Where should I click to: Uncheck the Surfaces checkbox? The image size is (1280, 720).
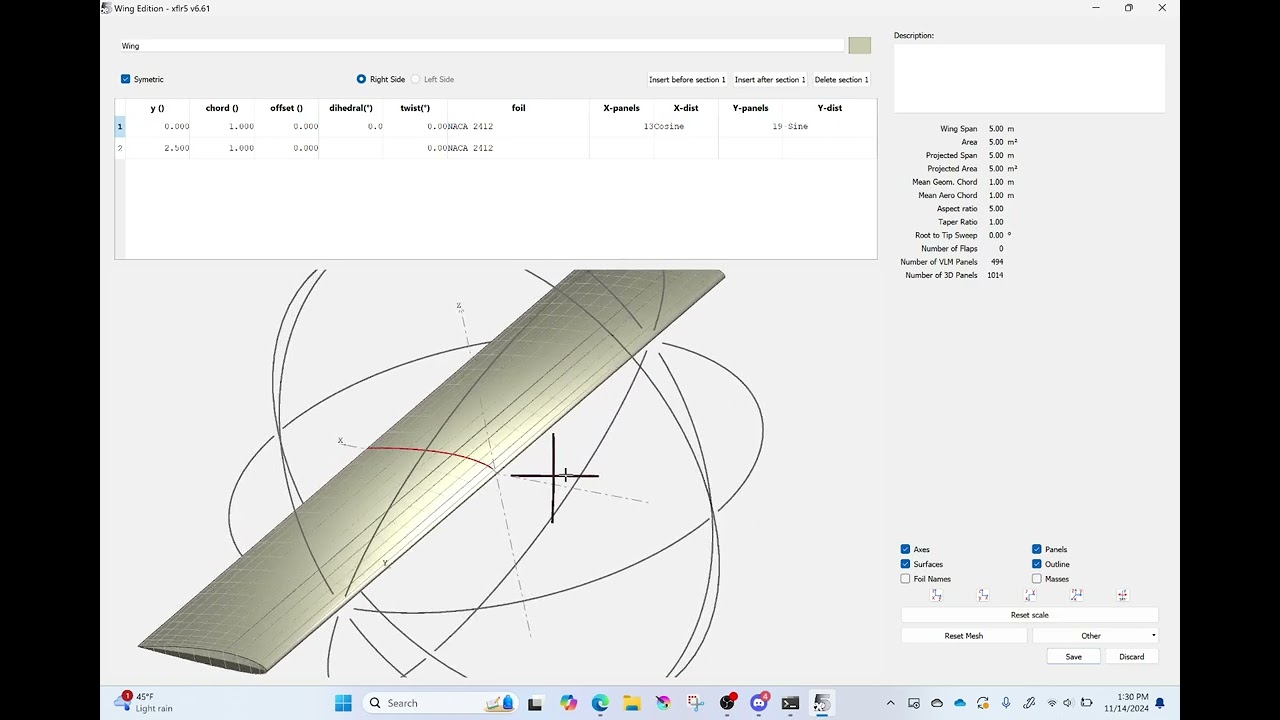905,564
